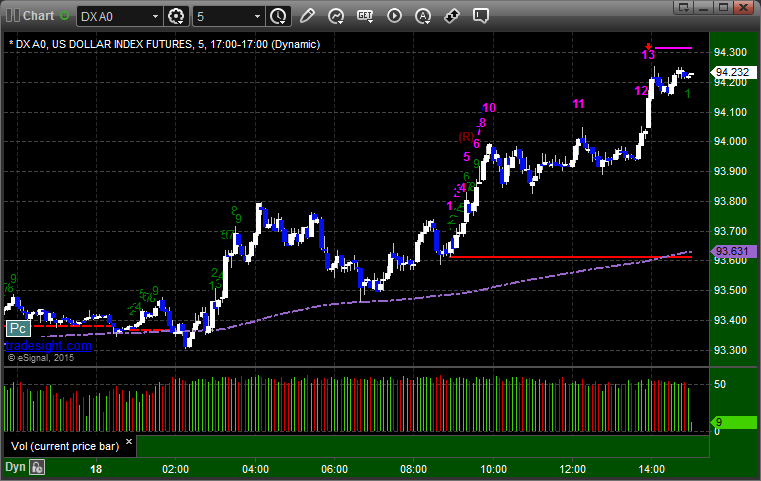
Task: Click the 94.300 price axis label
Action: pos(730,52)
